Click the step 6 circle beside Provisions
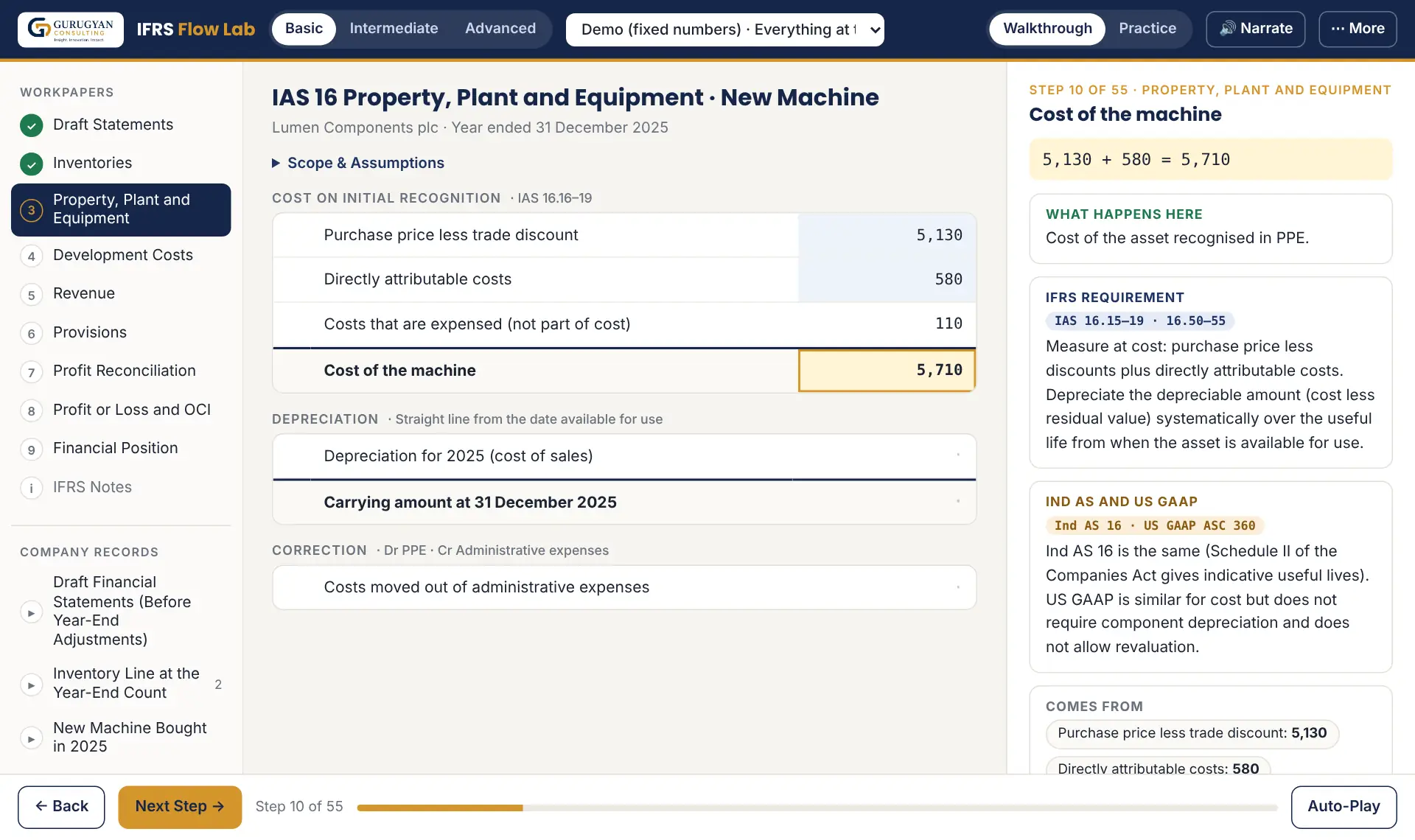This screenshot has width=1415, height=840. coord(31,334)
